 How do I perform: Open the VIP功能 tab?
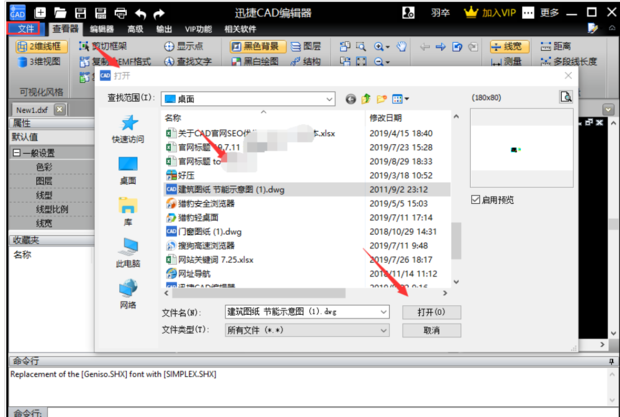pos(198,29)
